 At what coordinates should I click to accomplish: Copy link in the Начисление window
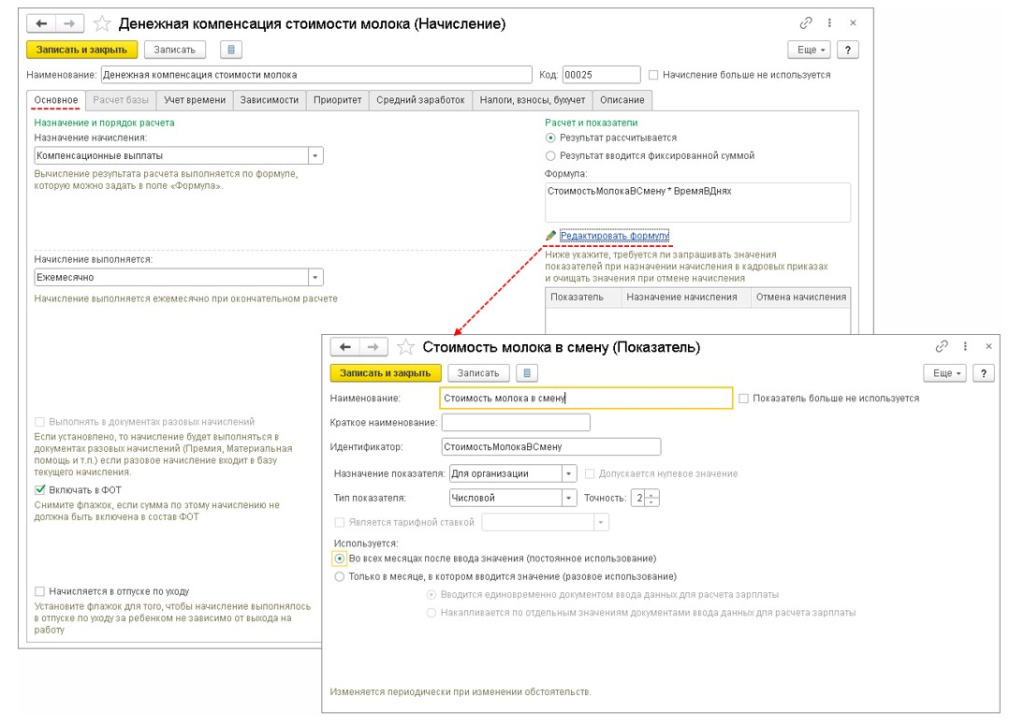click(x=805, y=23)
